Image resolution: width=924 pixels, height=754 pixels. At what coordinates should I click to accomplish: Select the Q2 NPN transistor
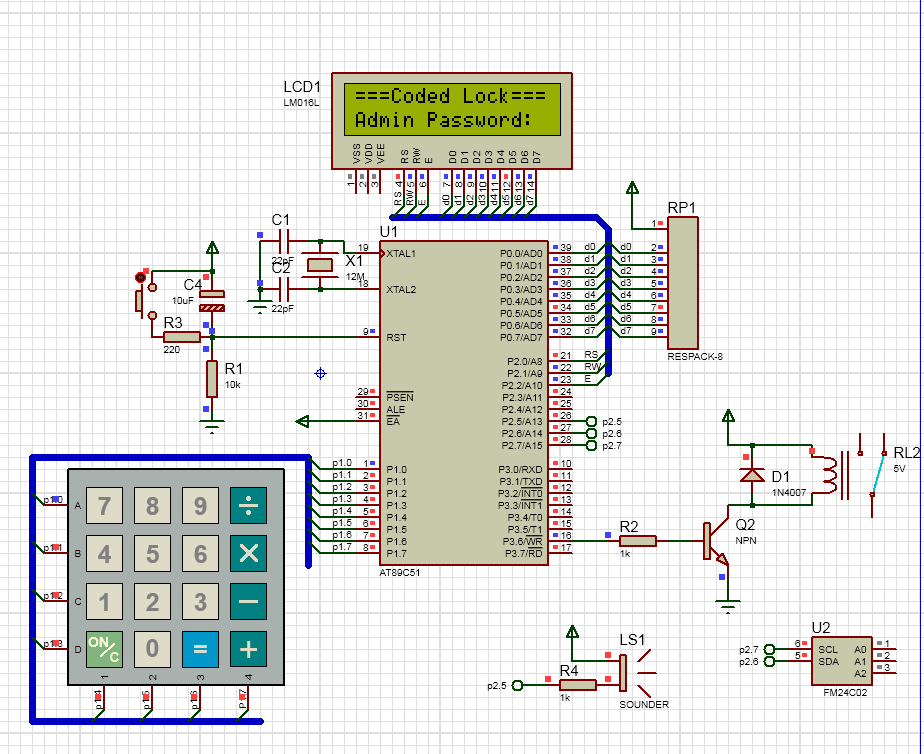click(x=712, y=541)
